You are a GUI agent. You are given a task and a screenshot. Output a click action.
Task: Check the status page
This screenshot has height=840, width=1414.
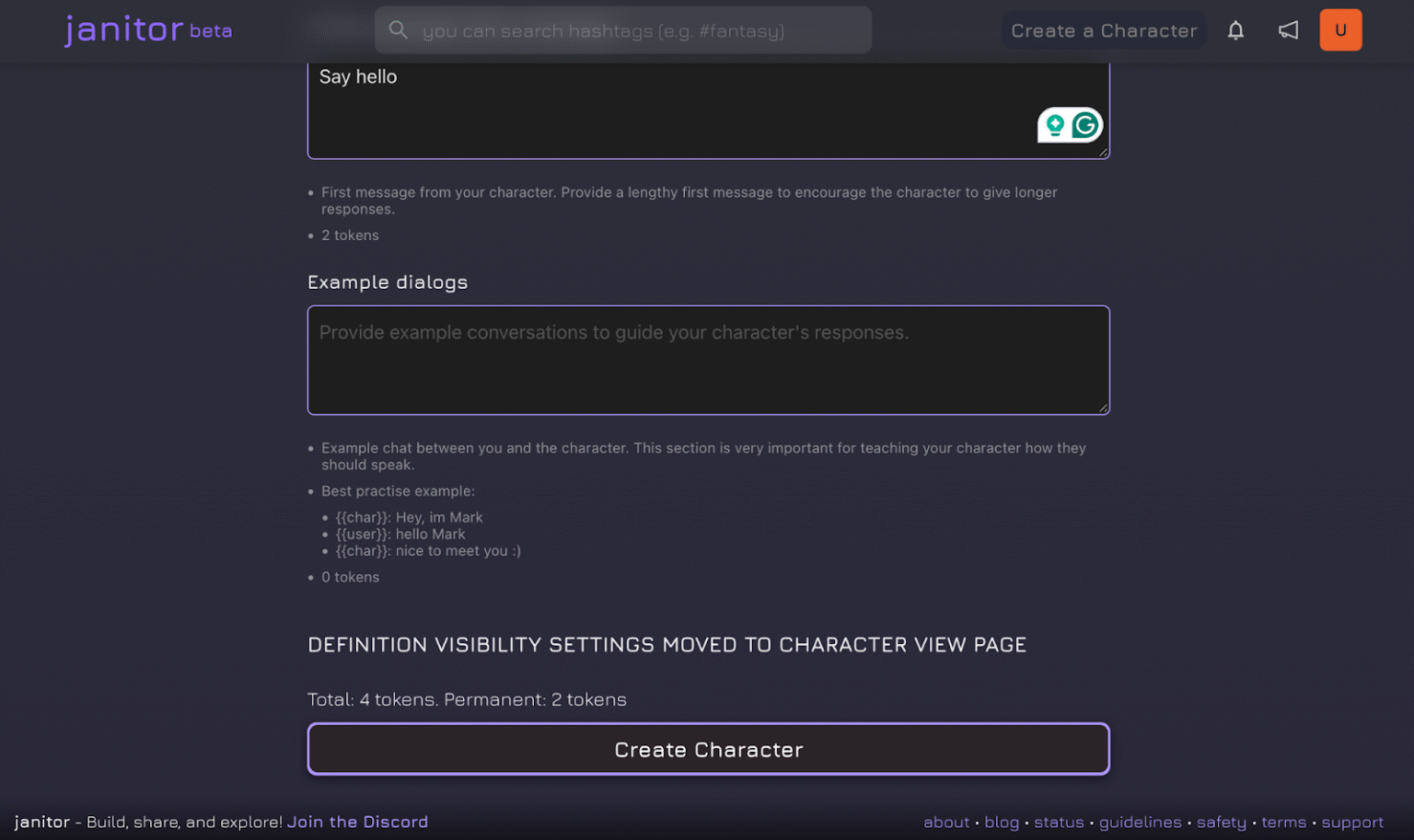coord(1059,822)
